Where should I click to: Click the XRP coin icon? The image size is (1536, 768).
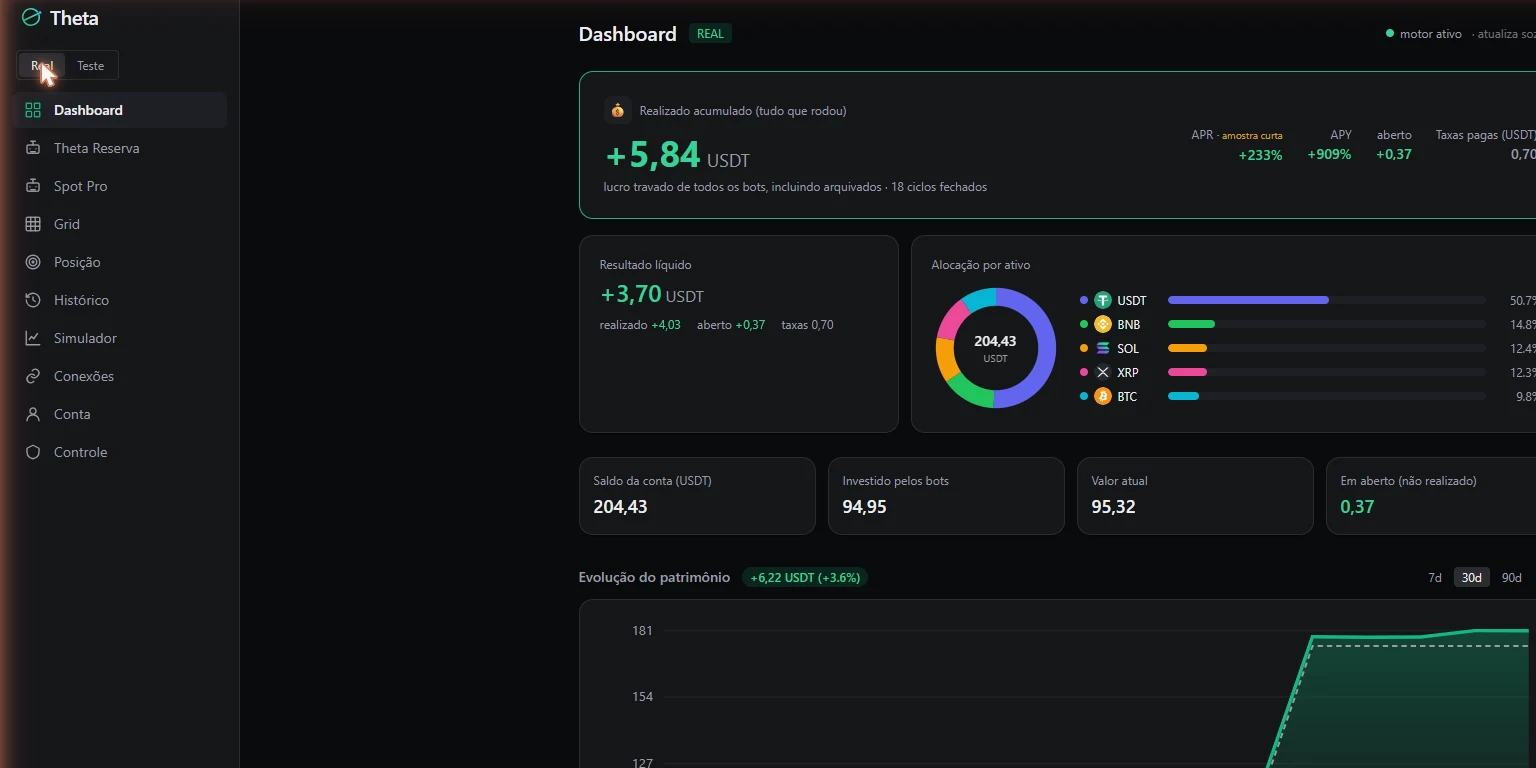[1103, 372]
